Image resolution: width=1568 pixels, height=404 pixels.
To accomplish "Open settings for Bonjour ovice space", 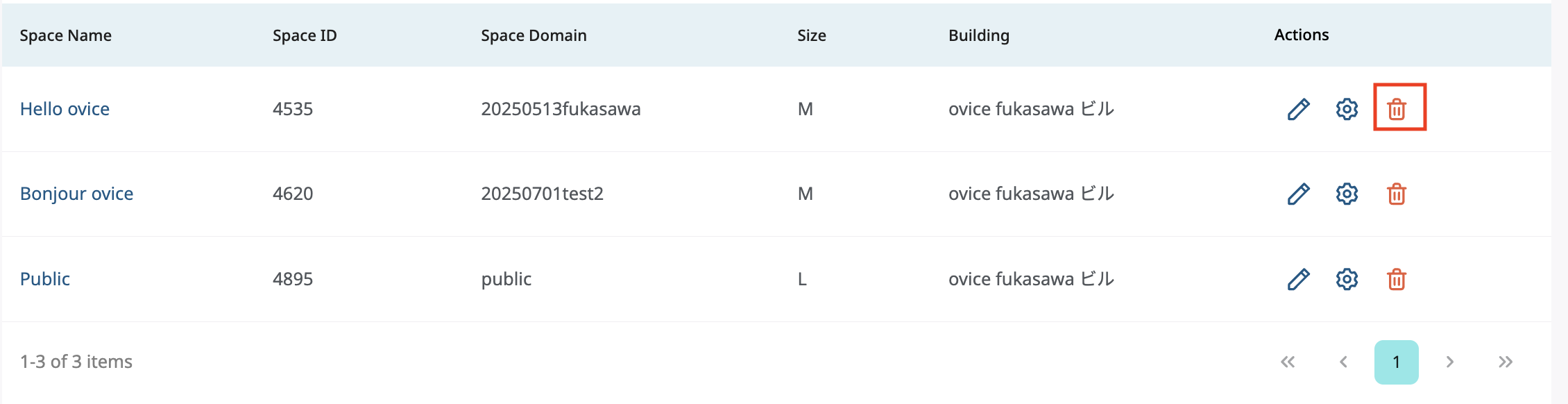I will click(1347, 194).
